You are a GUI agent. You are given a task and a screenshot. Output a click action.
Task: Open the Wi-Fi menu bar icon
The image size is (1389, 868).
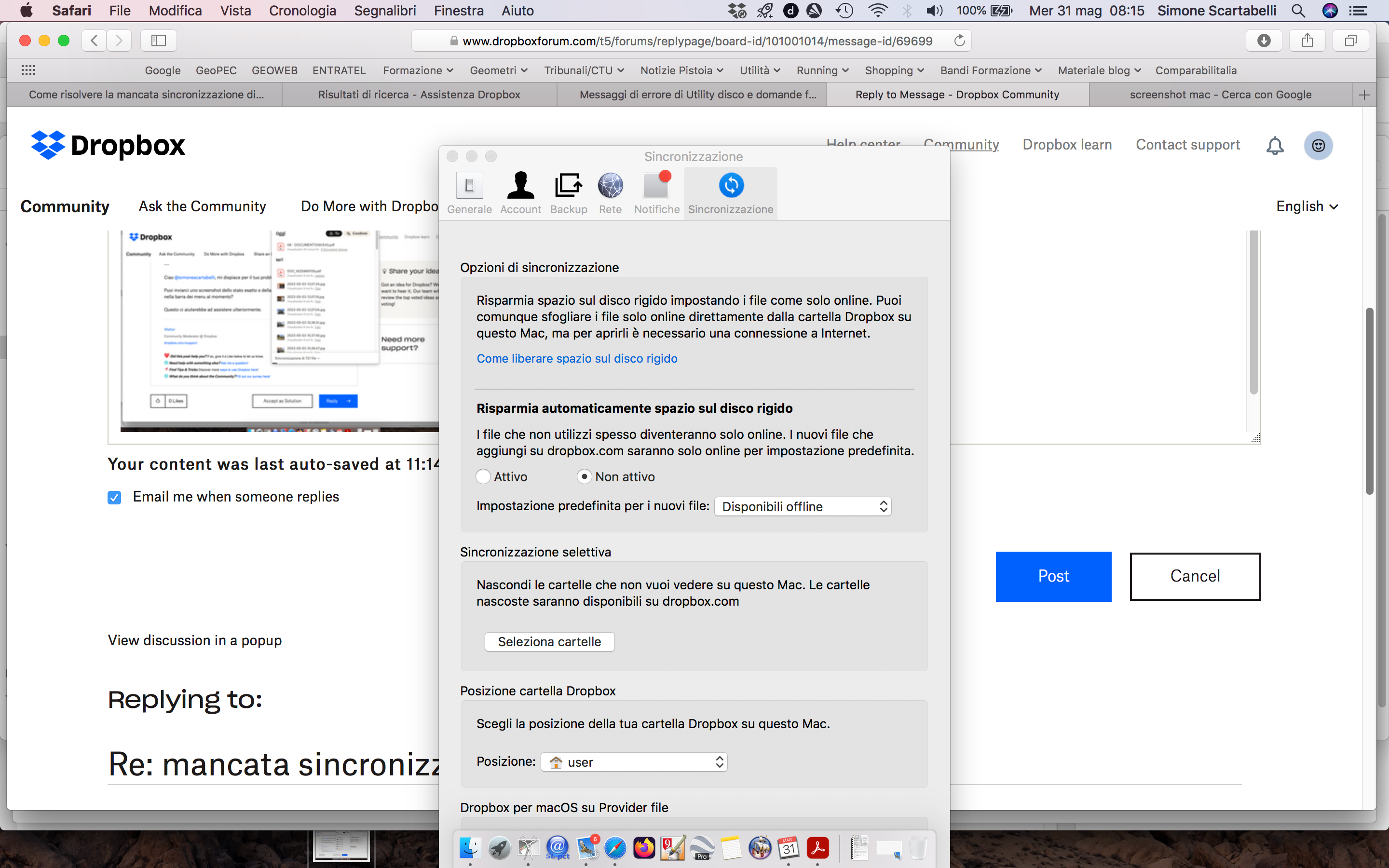pos(878,10)
